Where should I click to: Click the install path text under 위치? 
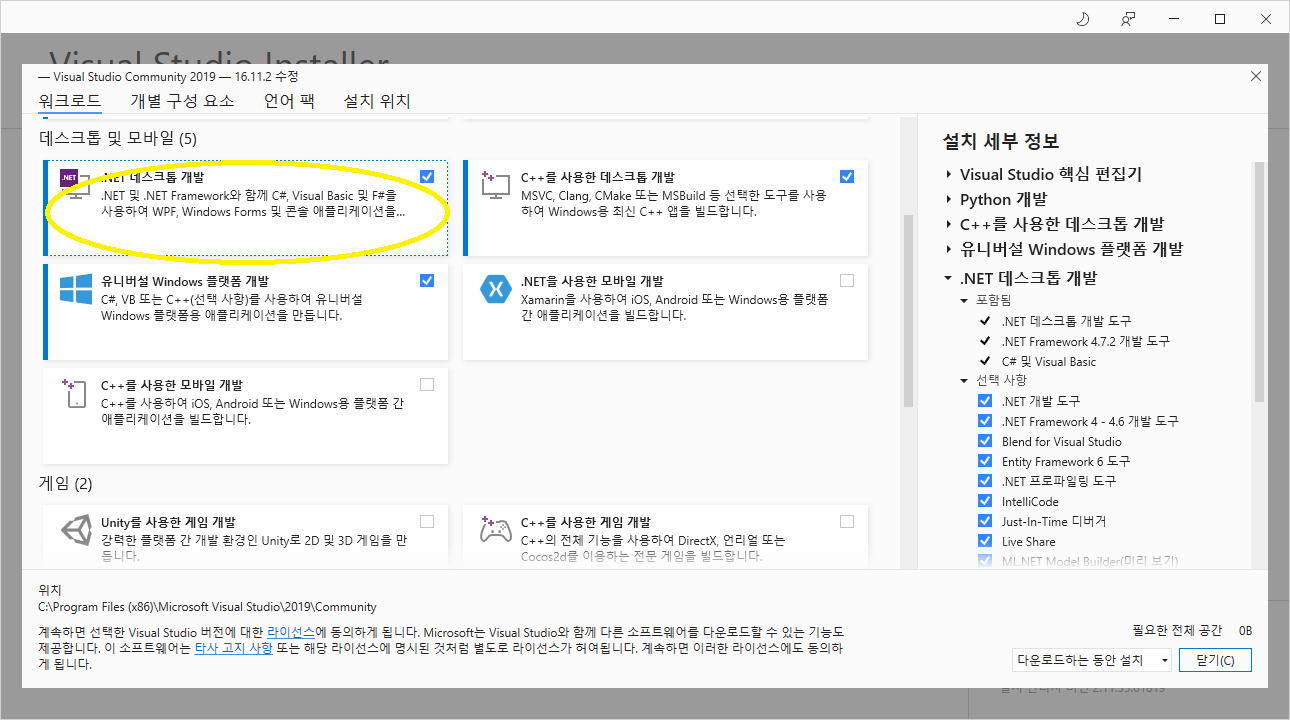pos(207,606)
